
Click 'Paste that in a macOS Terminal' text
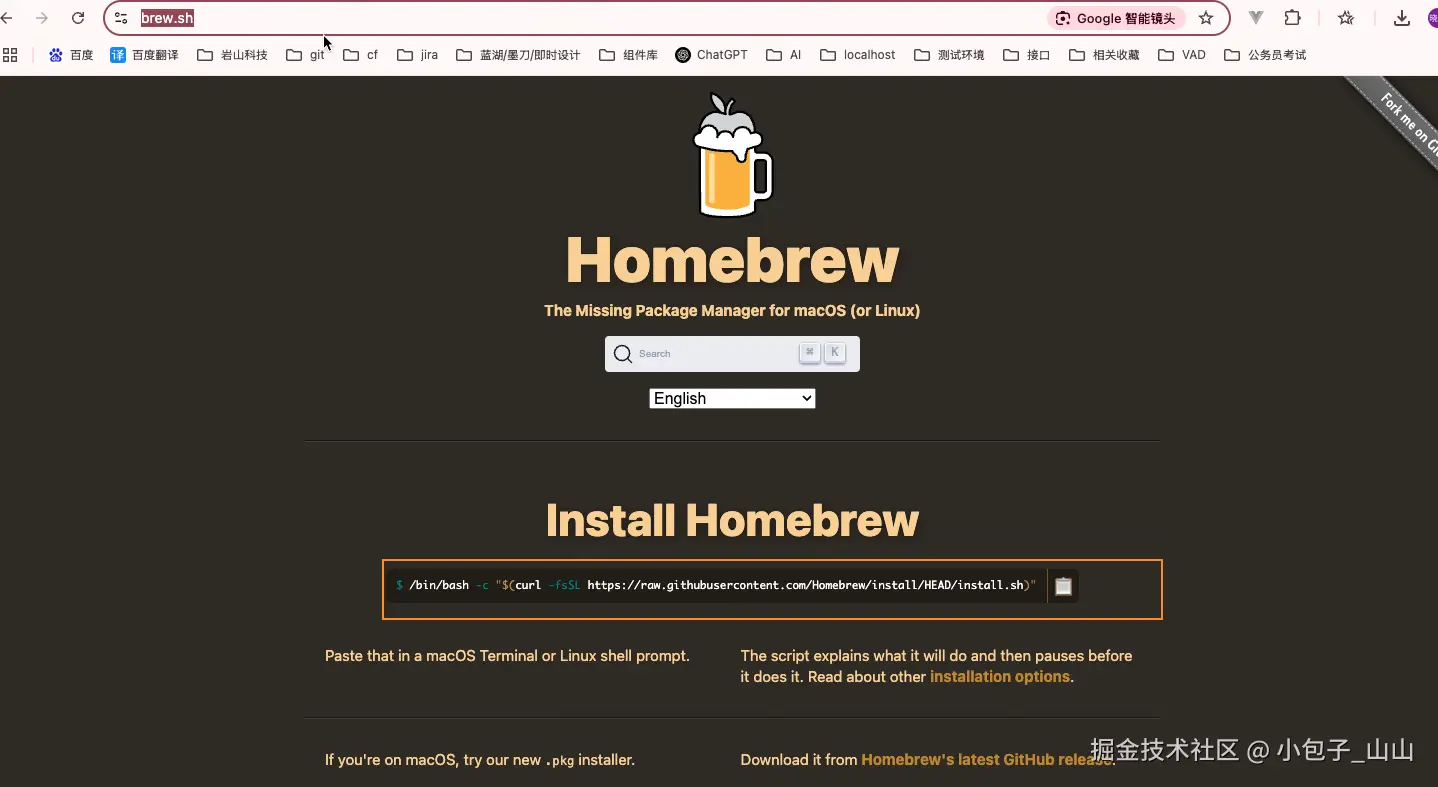[507, 656]
